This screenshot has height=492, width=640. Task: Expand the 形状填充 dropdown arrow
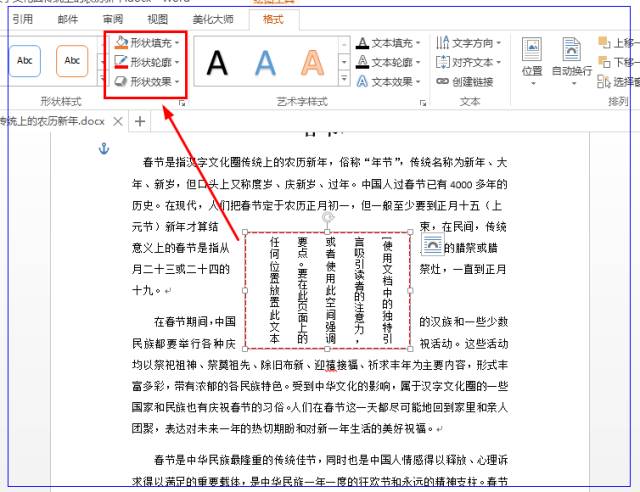coord(177,42)
